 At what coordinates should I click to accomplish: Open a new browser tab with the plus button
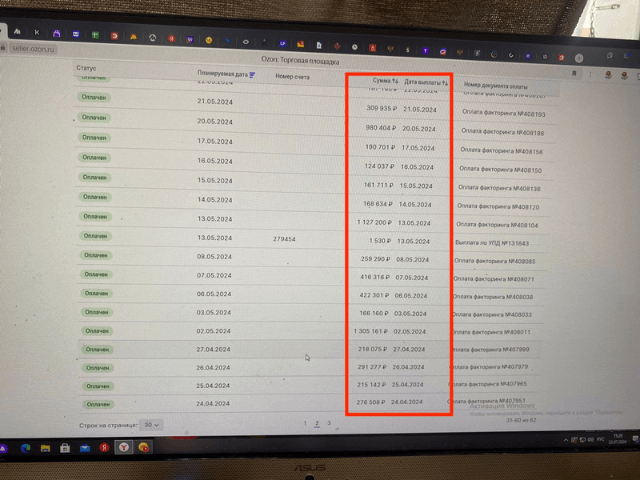pyautogui.click(x=579, y=58)
